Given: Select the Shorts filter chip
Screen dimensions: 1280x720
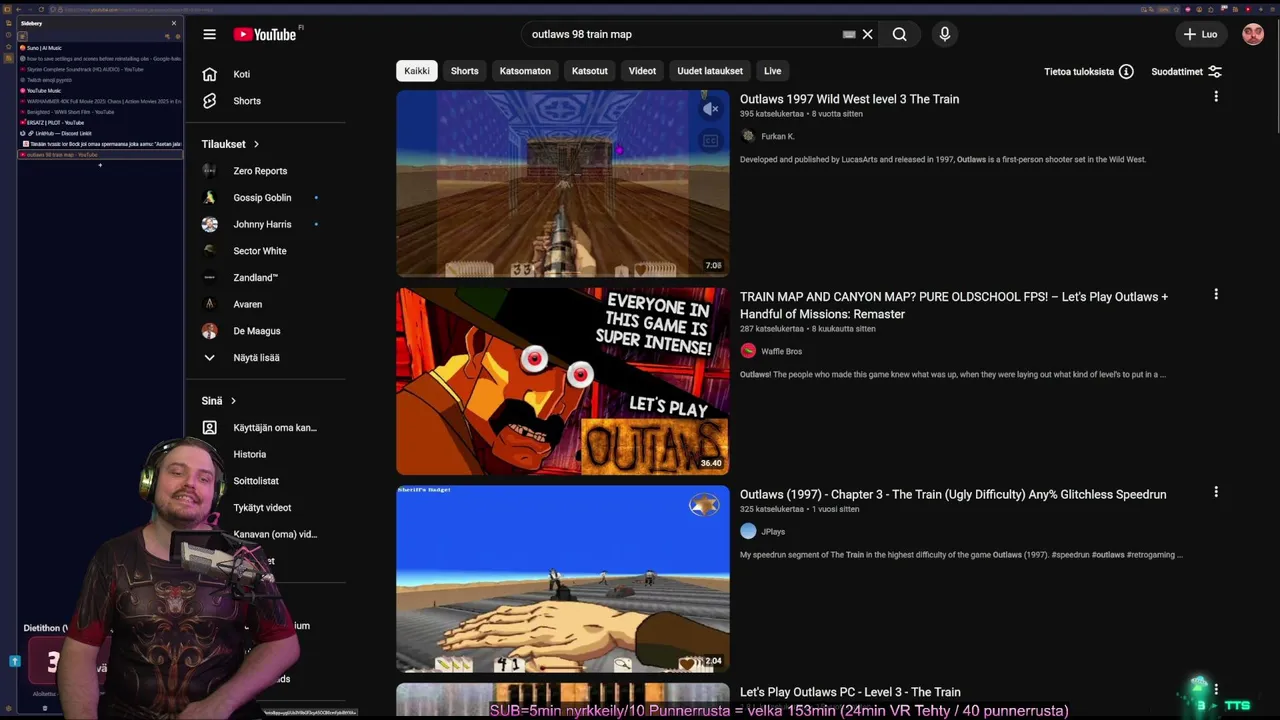Looking at the screenshot, I should (x=464, y=71).
